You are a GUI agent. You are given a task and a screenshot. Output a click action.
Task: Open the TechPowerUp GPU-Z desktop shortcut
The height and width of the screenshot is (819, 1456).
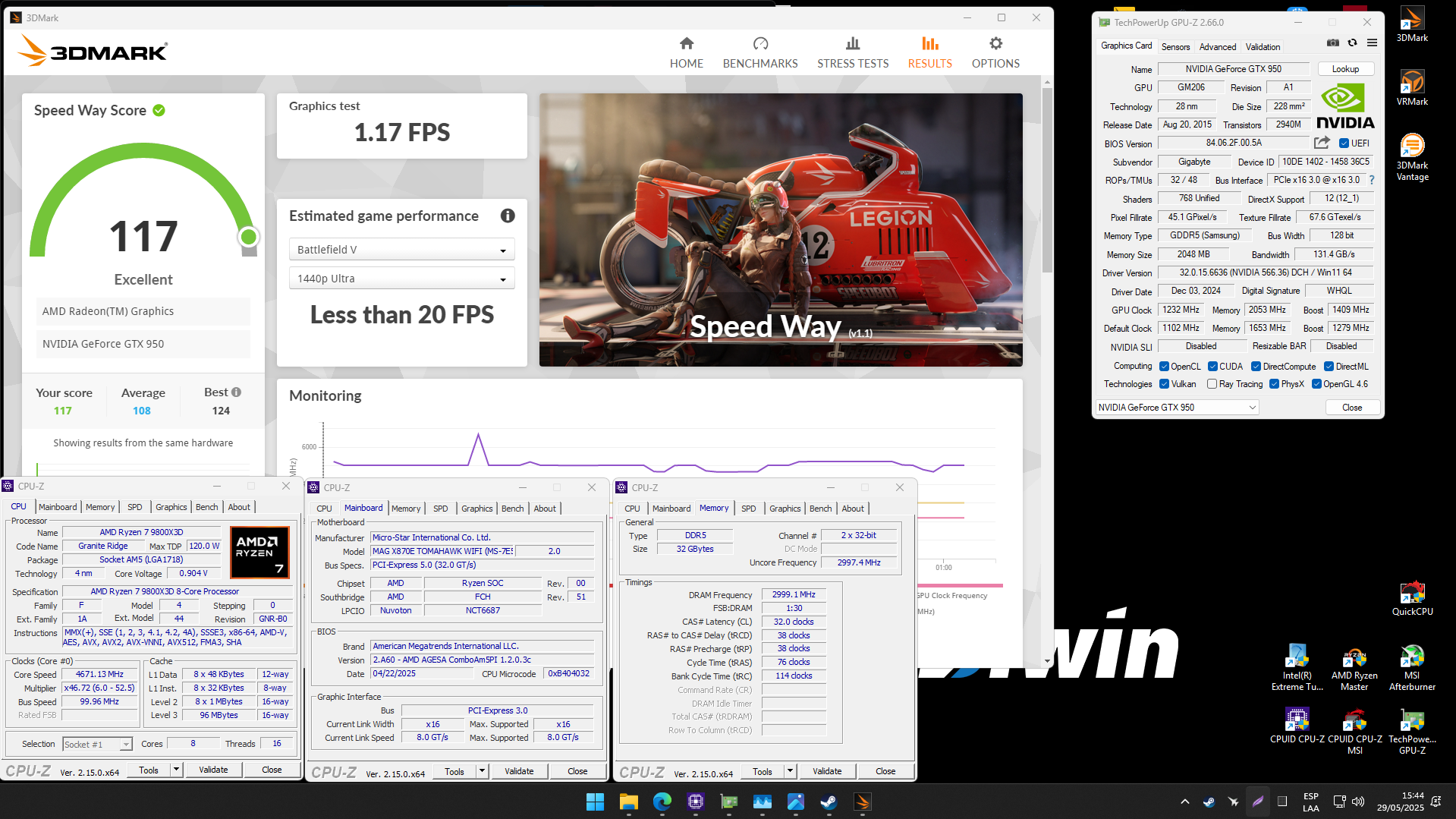pos(1412,731)
